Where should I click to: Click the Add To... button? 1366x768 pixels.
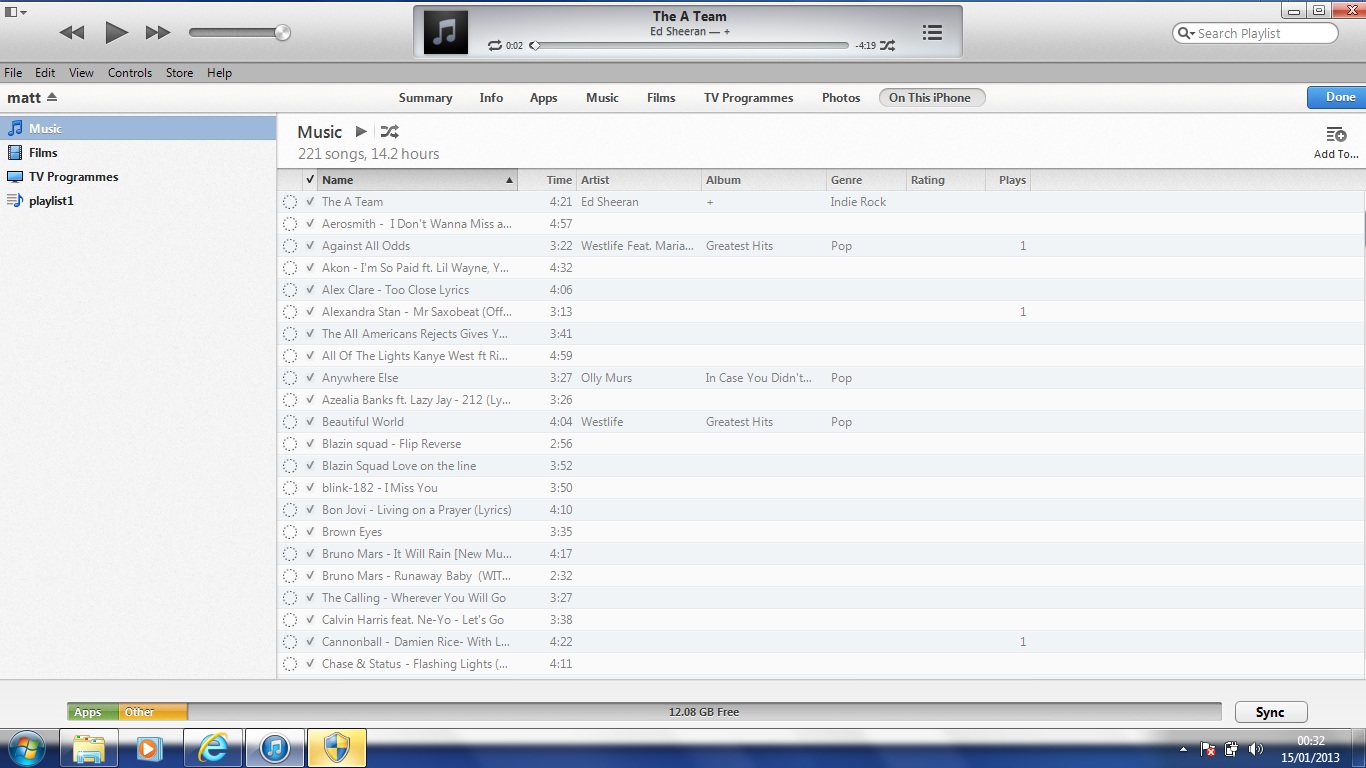[x=1336, y=142]
